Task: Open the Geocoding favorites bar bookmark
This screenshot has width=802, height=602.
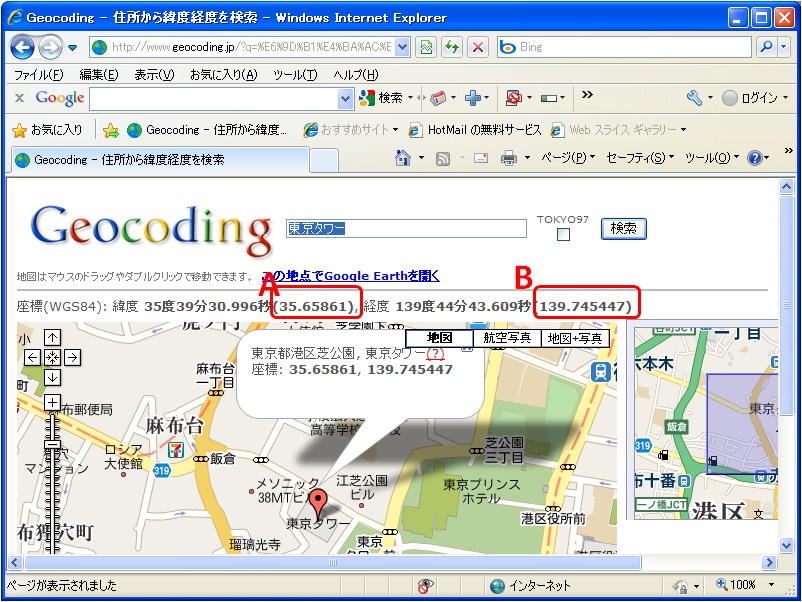Action: 207,130
